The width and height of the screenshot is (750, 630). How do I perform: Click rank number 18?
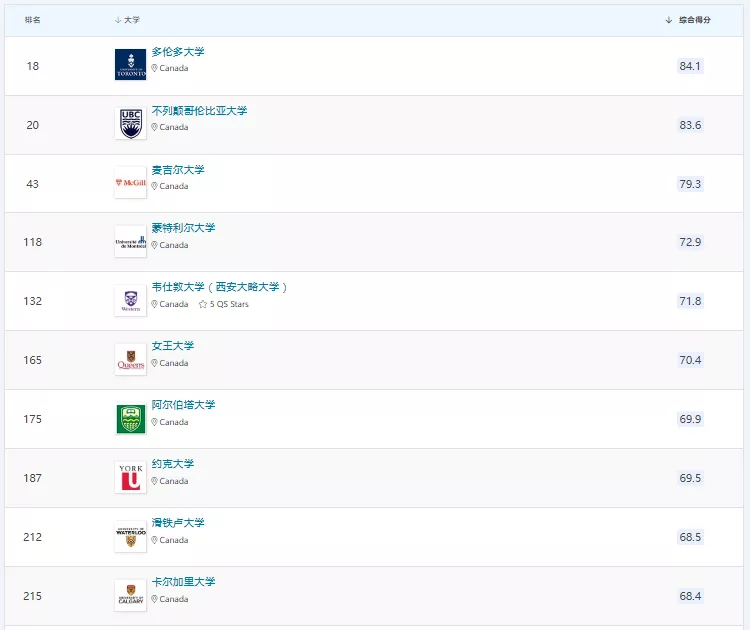[x=33, y=66]
